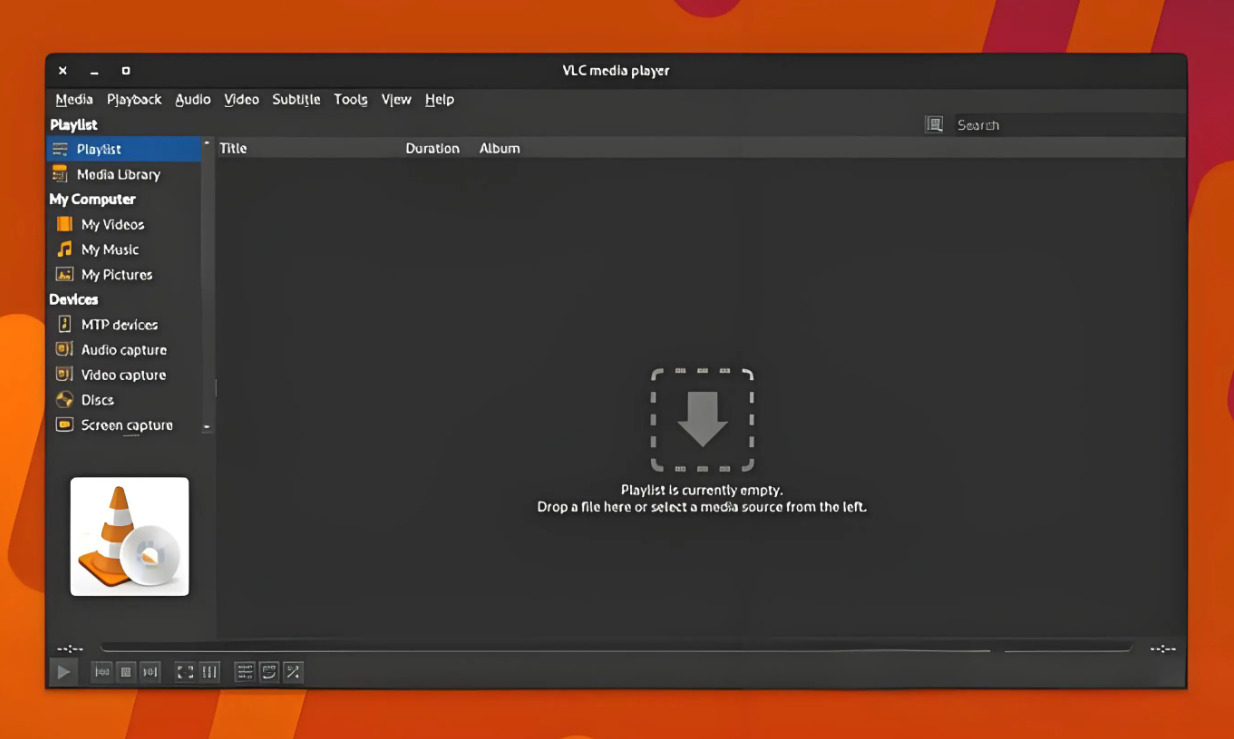Sort playlist by Album column header
The image size is (1234, 739).
click(x=499, y=148)
